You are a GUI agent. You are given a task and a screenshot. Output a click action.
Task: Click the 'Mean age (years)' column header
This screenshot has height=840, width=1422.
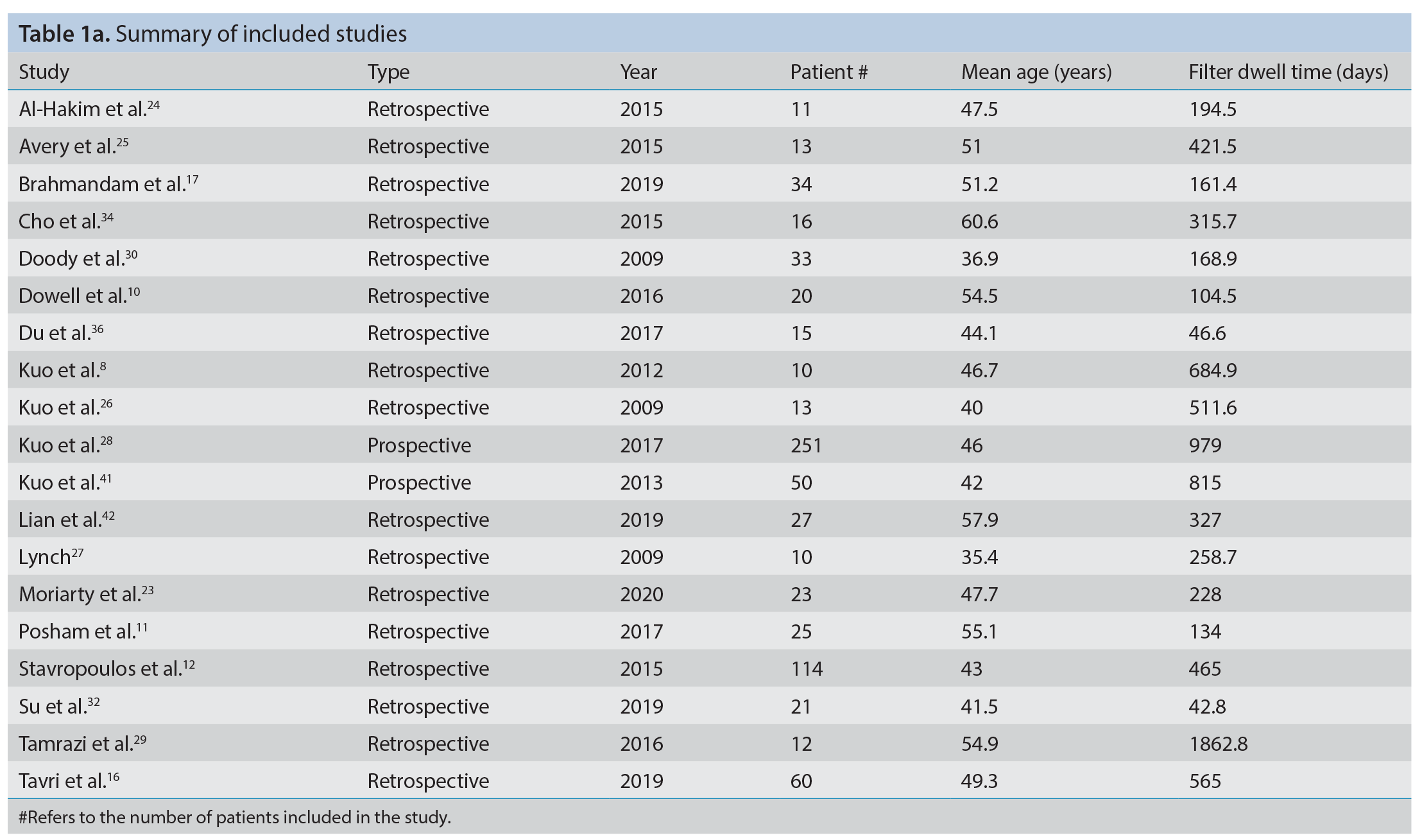[x=1036, y=72]
